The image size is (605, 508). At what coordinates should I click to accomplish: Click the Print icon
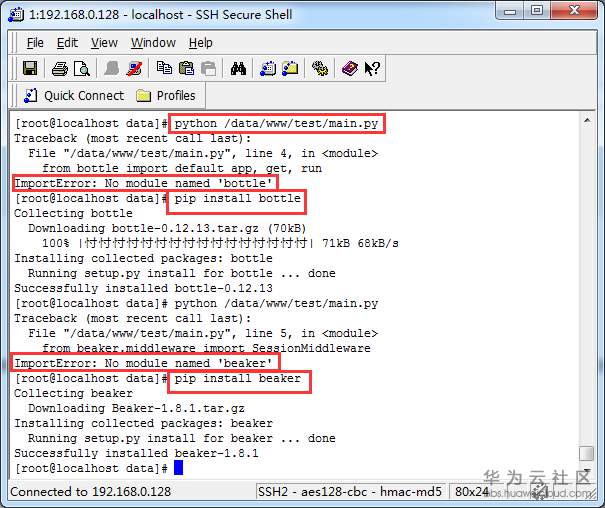pos(60,69)
